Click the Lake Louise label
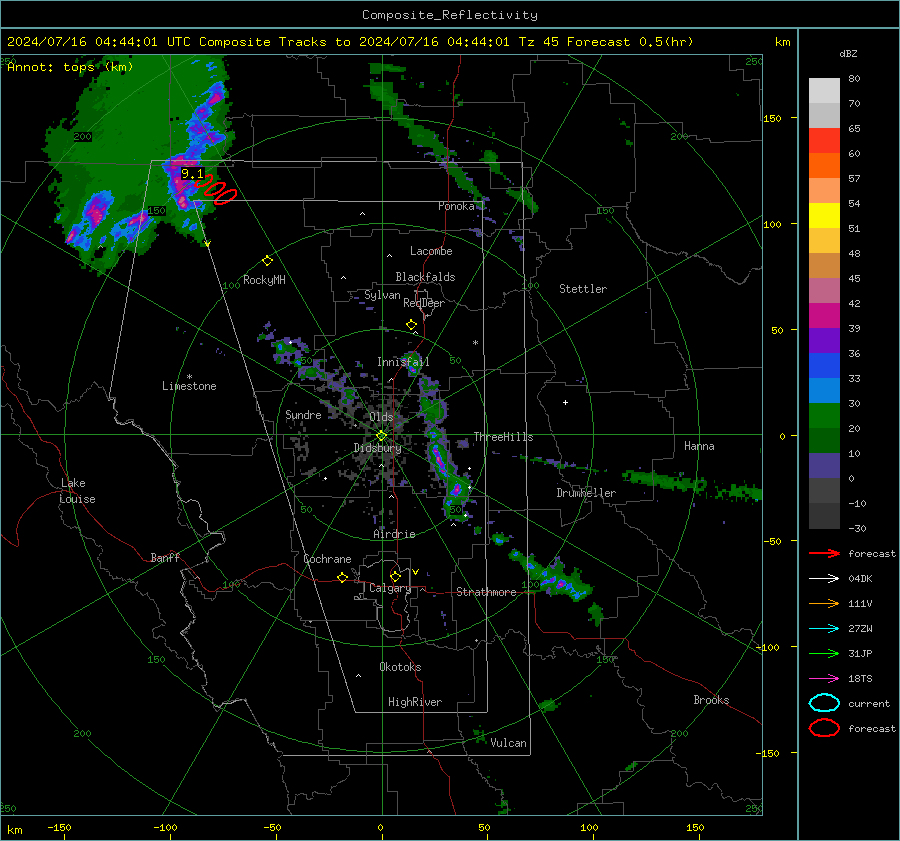 78,491
